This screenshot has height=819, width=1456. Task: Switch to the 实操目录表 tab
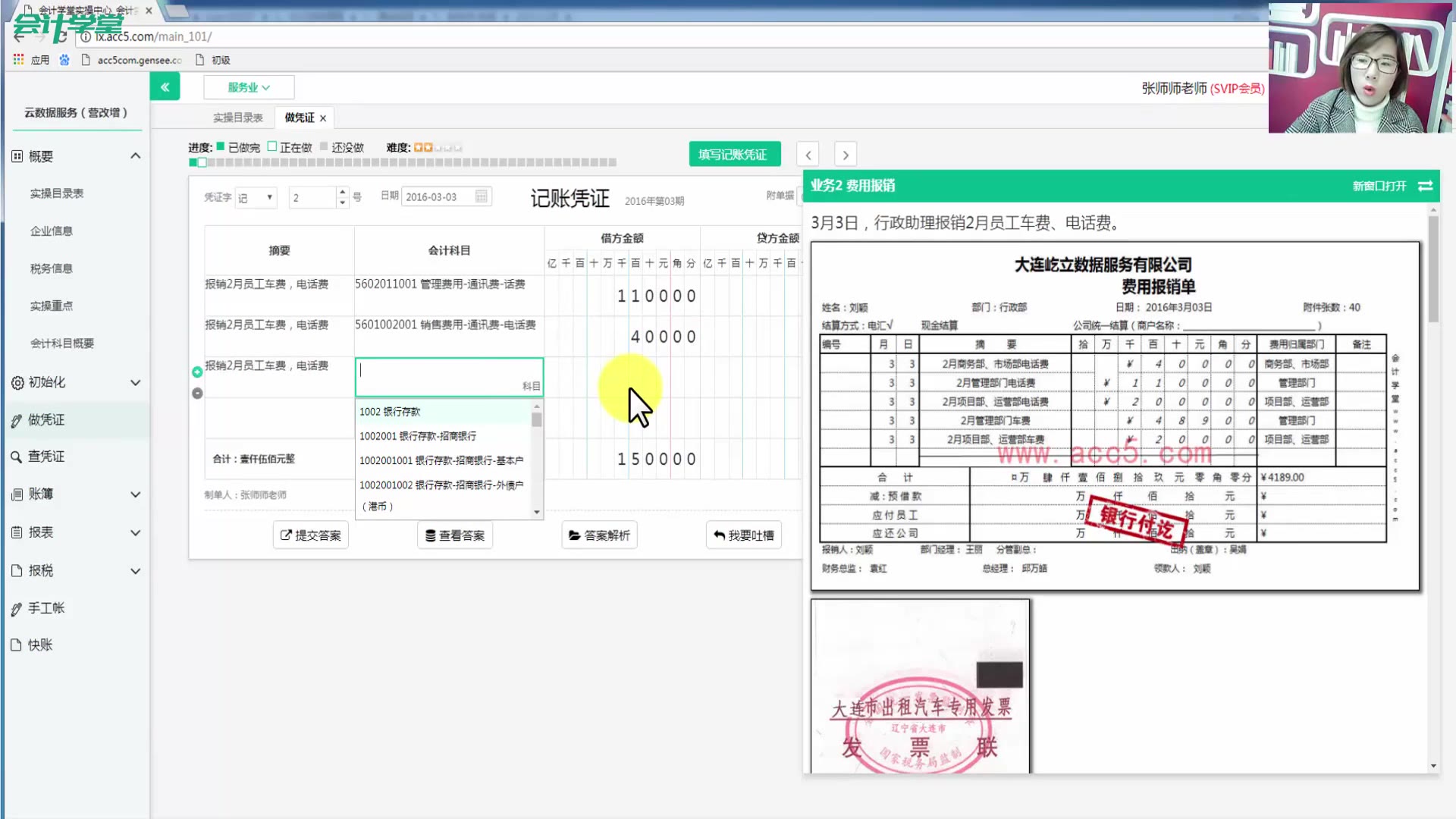tap(237, 118)
